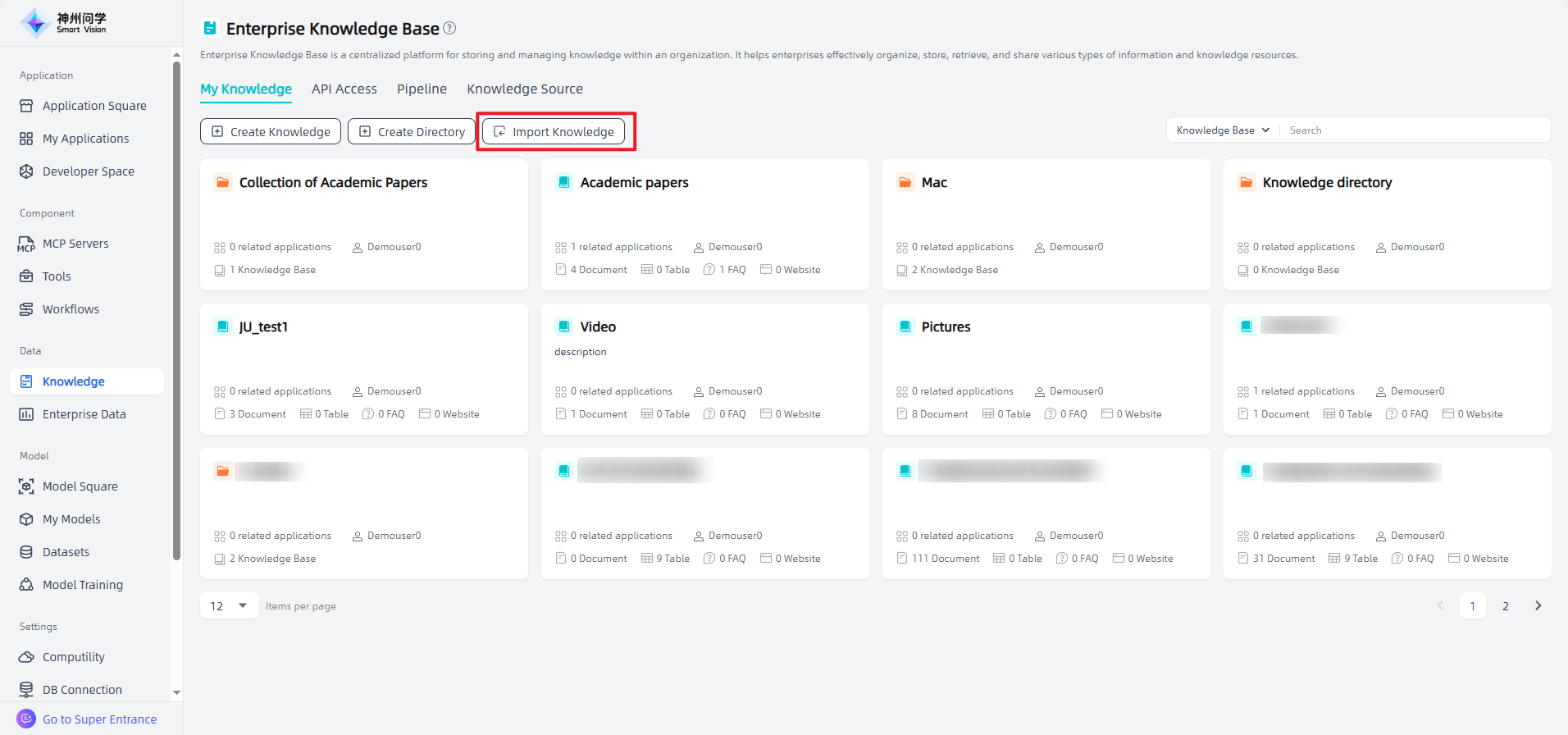The image size is (1568, 735).
Task: Open the Knowledge Source tab
Action: (525, 89)
